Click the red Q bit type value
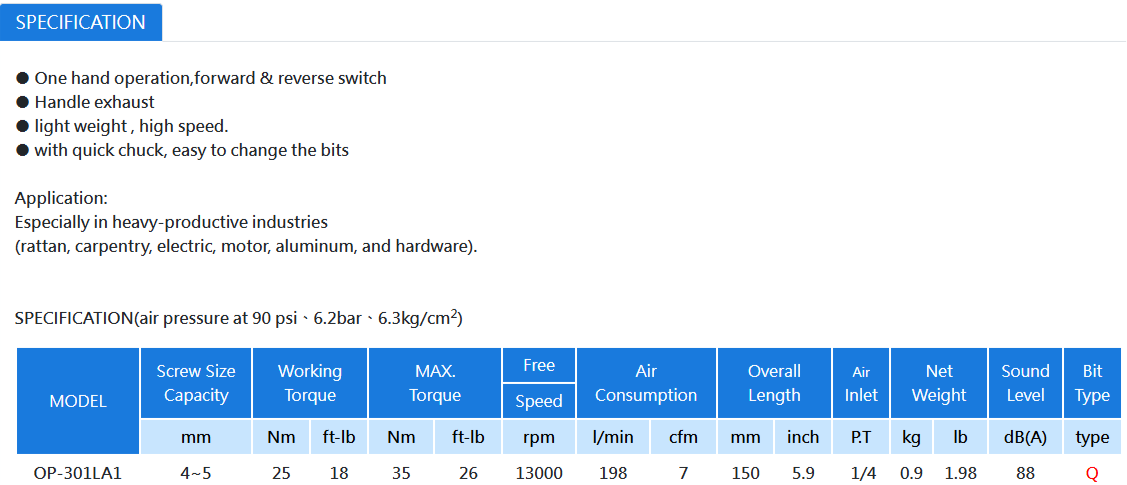This screenshot has width=1127, height=485. pos(1092,474)
